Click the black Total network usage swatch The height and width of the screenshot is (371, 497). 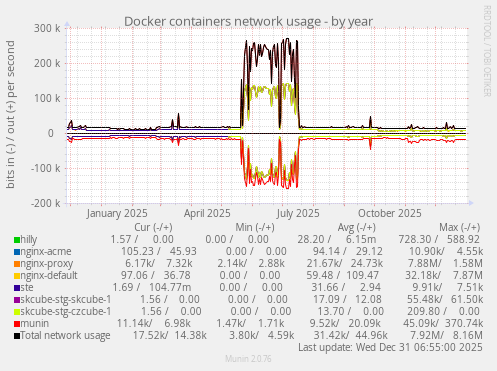coord(17,336)
